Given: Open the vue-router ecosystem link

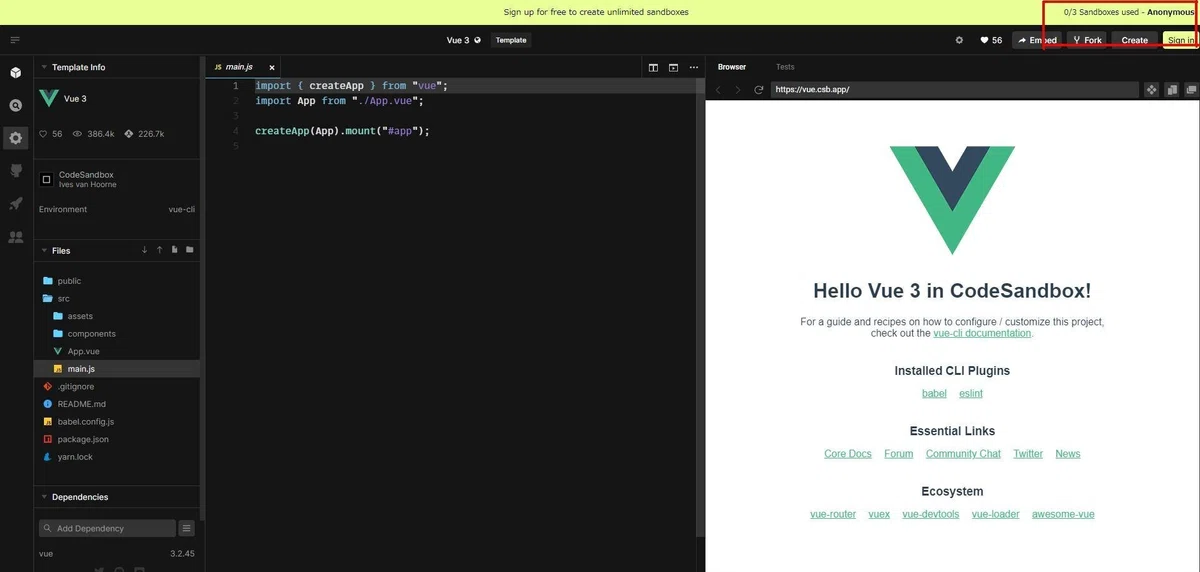Looking at the screenshot, I should tap(833, 514).
